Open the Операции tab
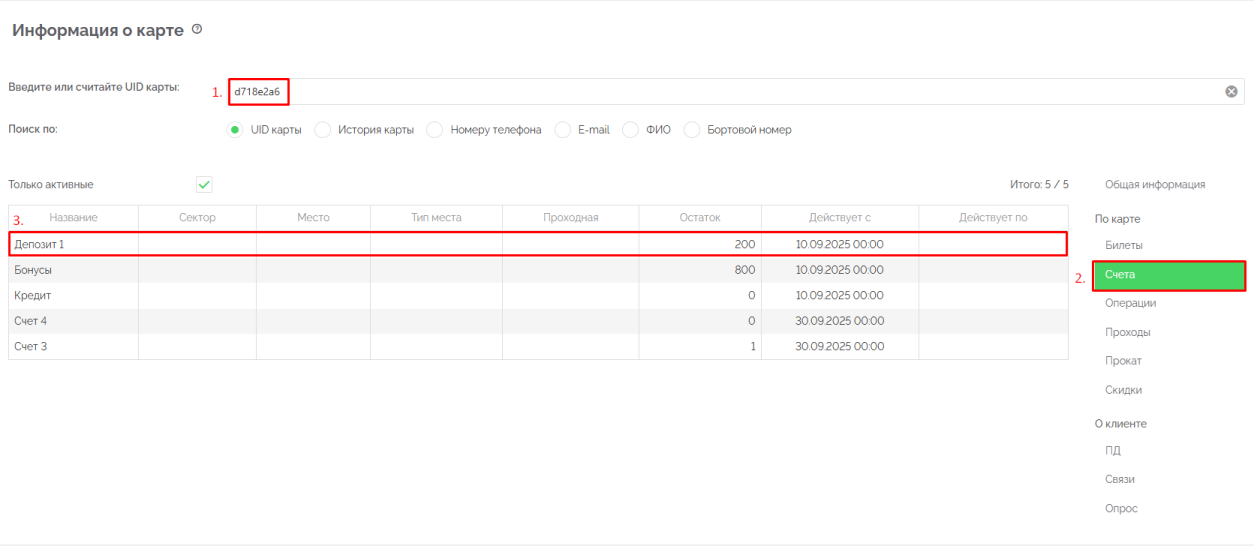 pyautogui.click(x=1130, y=303)
